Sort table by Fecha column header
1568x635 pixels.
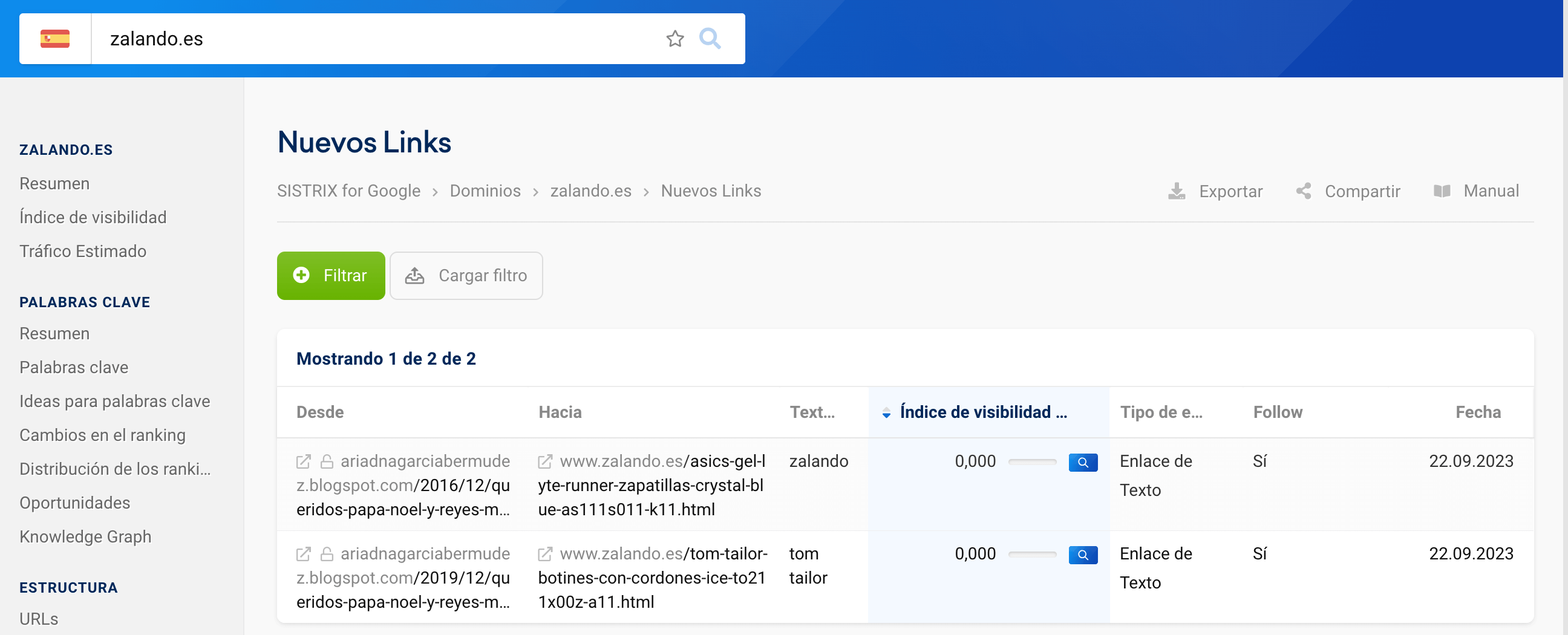(1477, 412)
